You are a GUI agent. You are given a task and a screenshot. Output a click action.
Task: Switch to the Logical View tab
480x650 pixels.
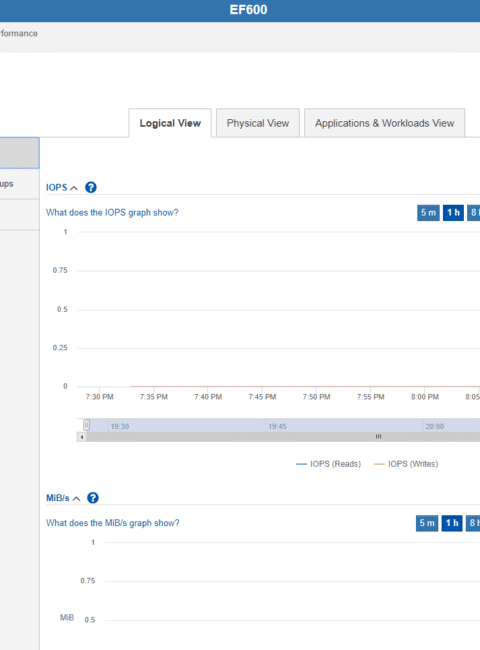[x=170, y=123]
